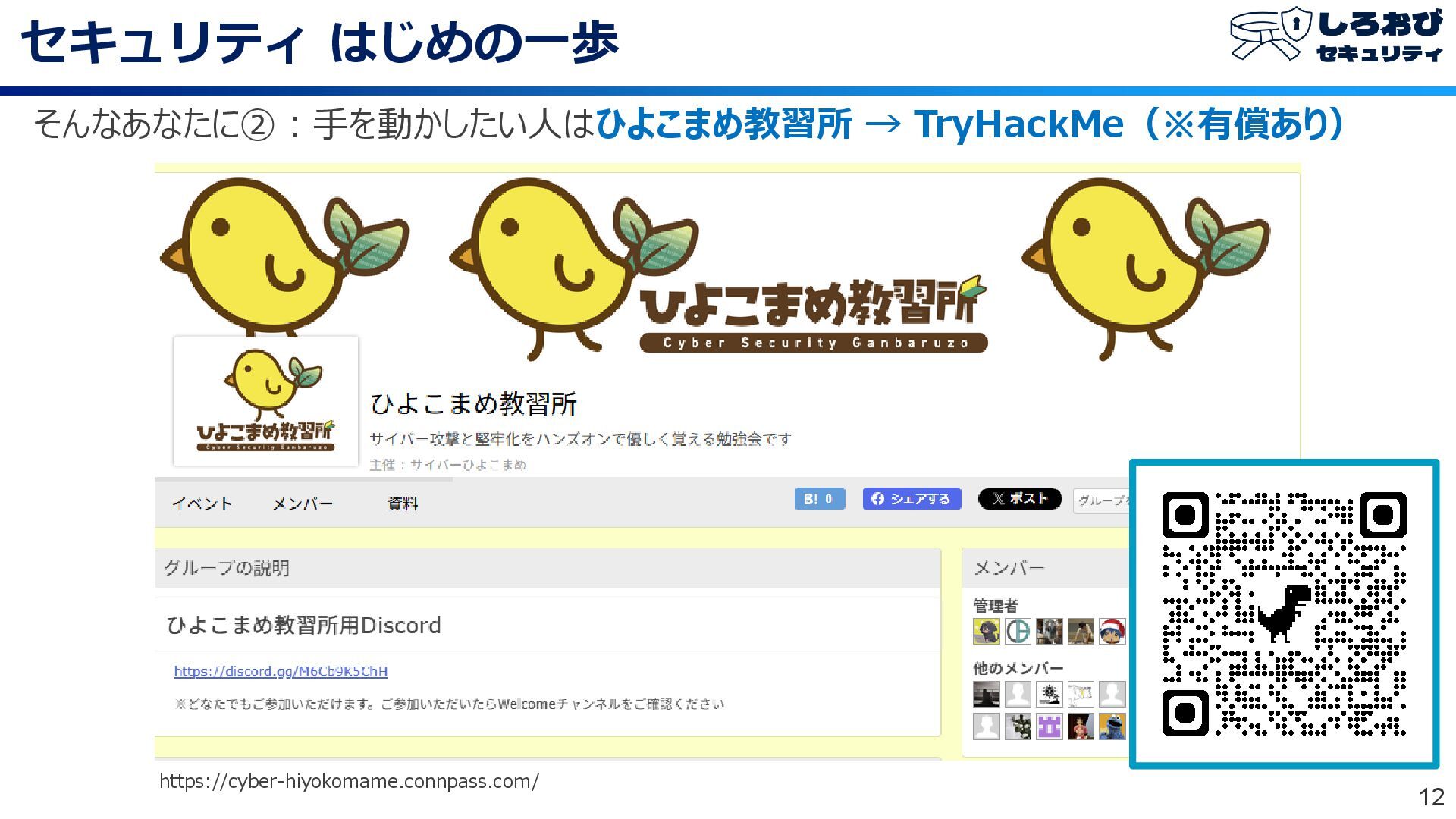Open the 資料 tab

402,504
